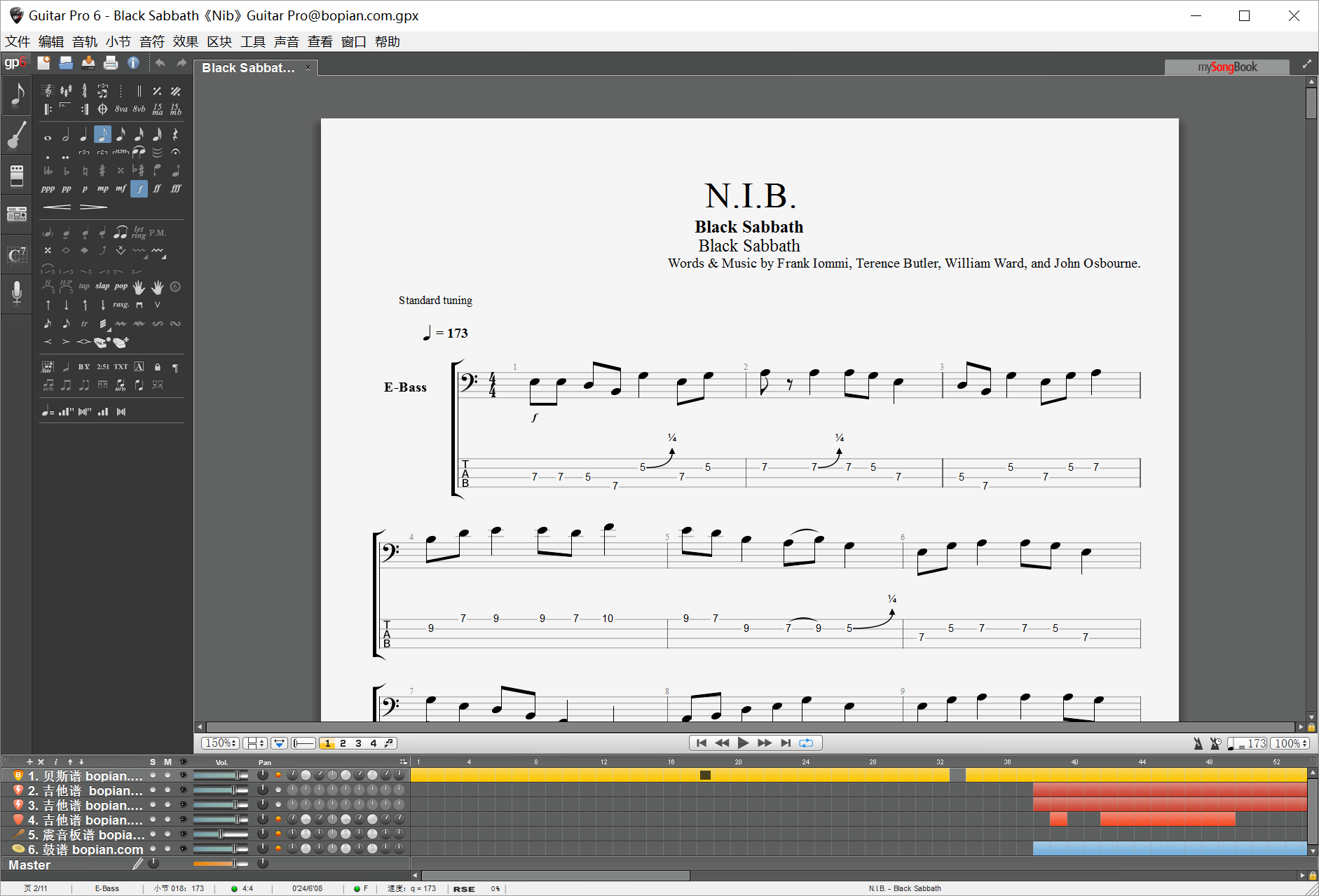Open the tempo 173 dropdown

pyautogui.click(x=1248, y=743)
